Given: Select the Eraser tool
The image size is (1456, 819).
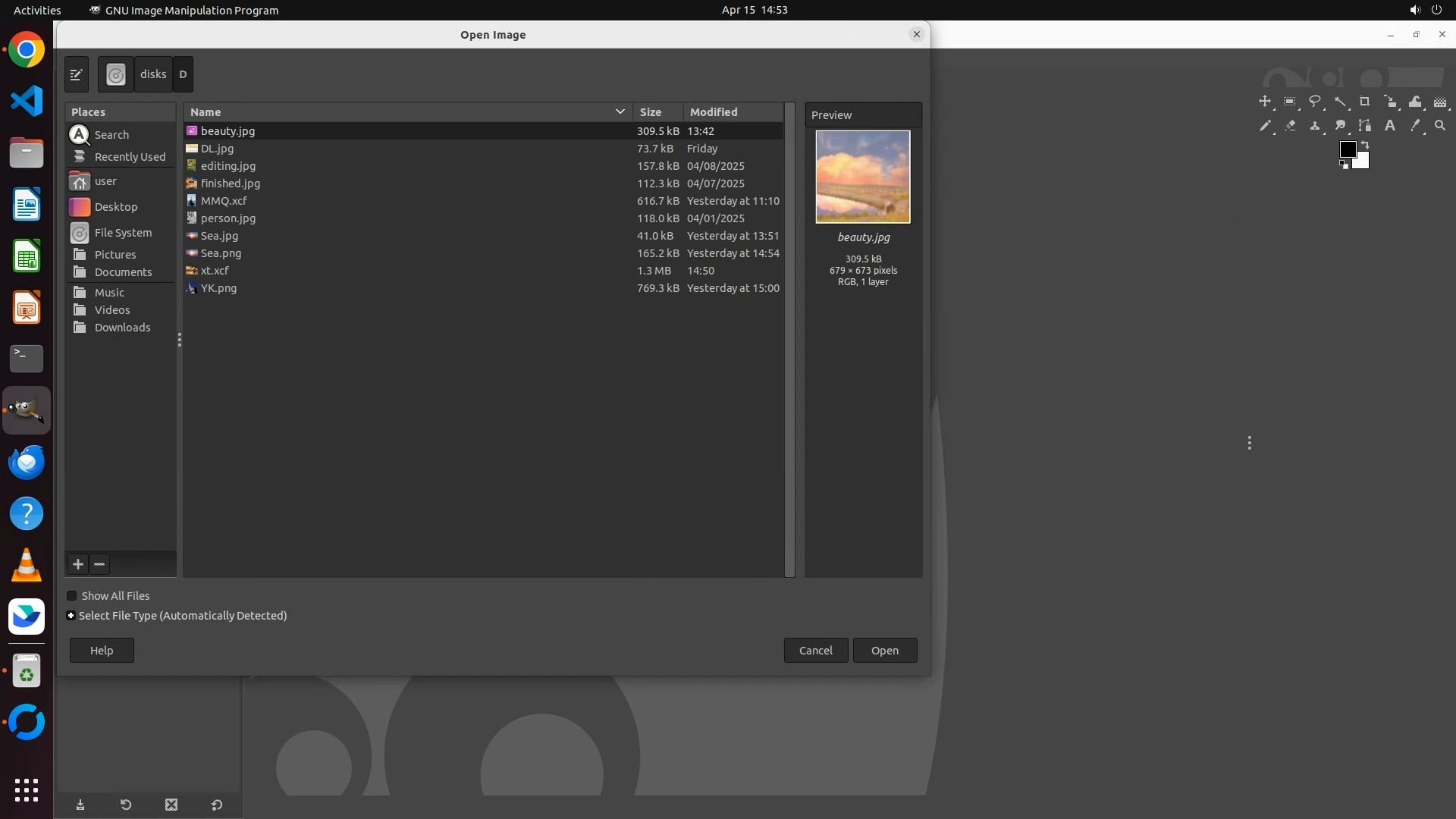Looking at the screenshot, I should click(x=1290, y=126).
